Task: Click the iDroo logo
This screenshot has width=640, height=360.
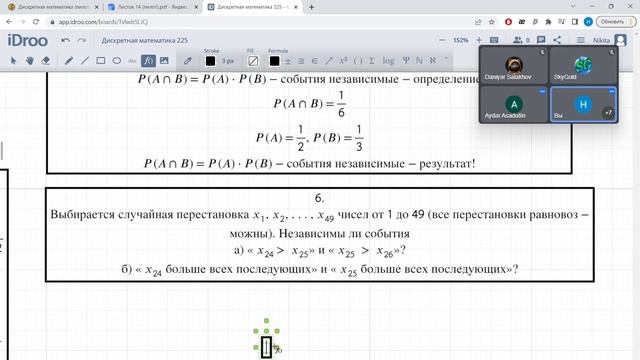Action: coord(27,40)
